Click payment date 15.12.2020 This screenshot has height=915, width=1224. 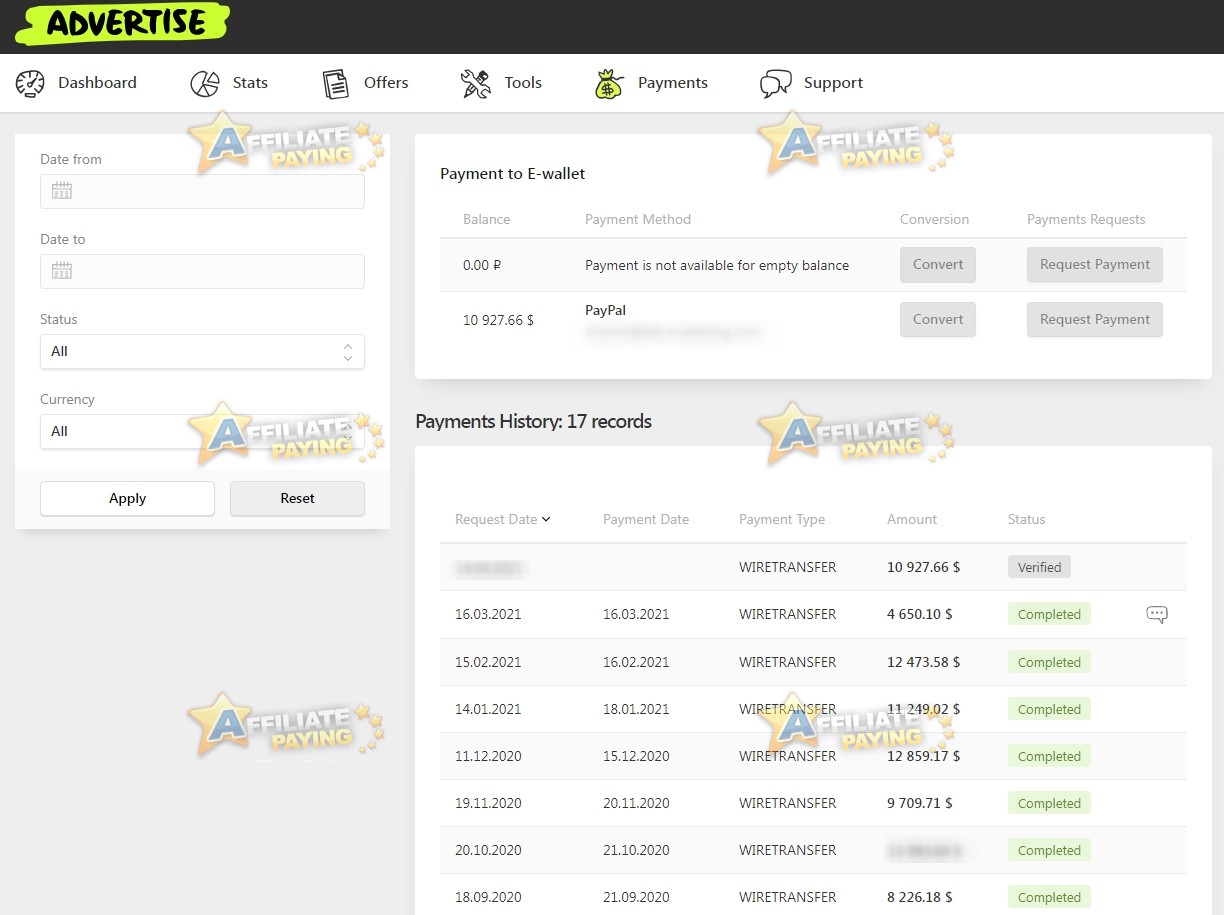point(636,756)
